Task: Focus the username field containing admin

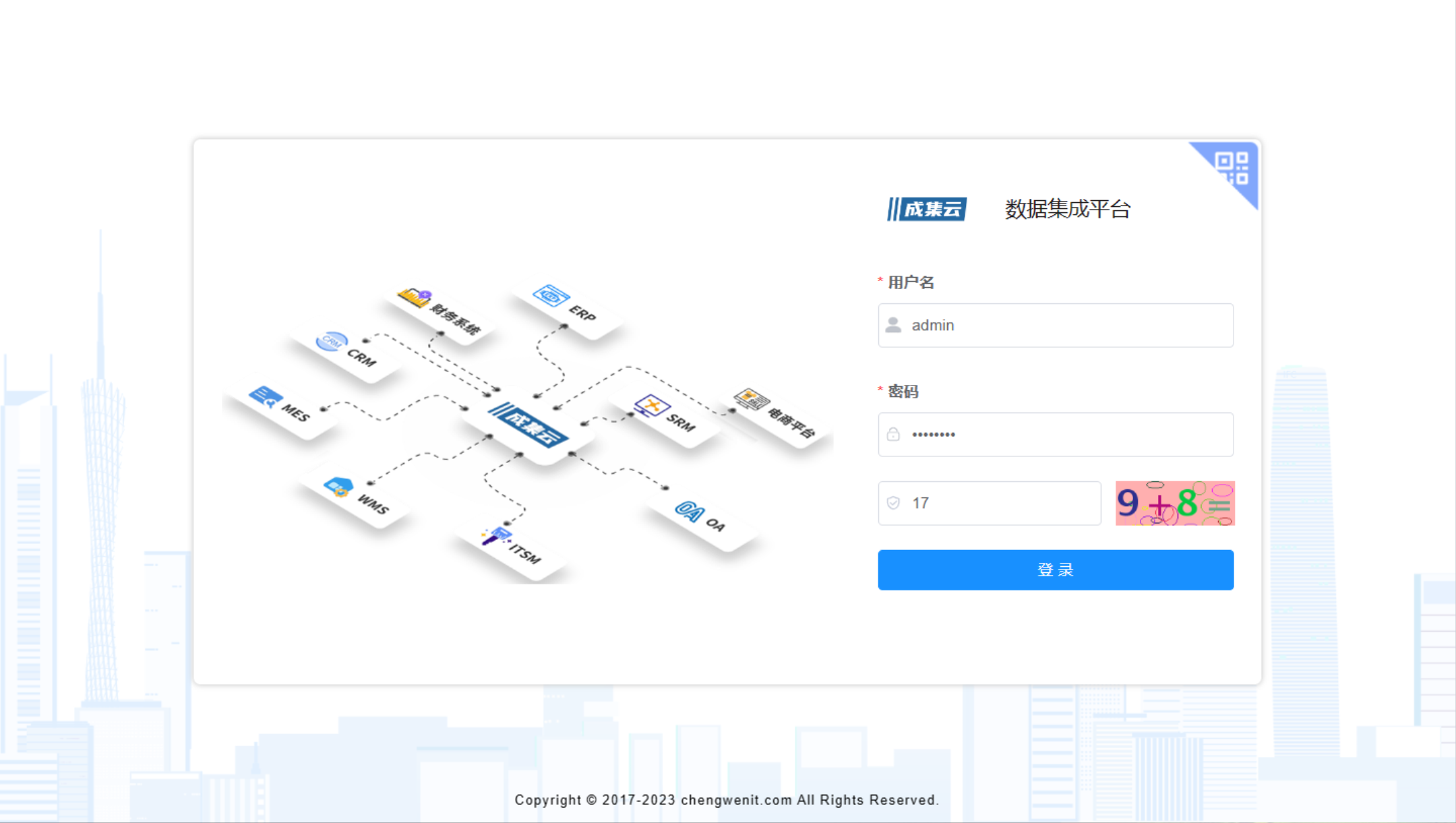Action: (x=1065, y=326)
